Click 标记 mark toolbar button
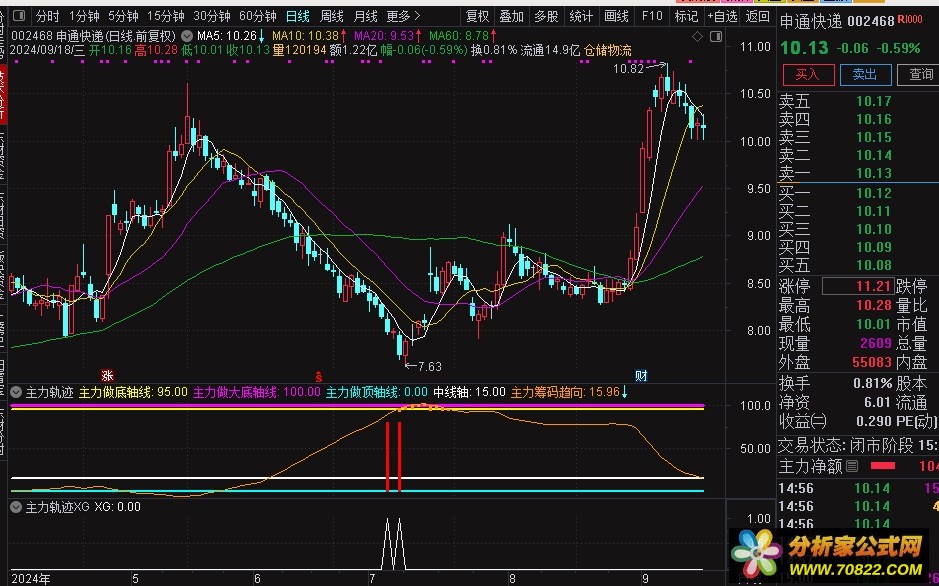The width and height of the screenshot is (939, 586). pos(686,16)
